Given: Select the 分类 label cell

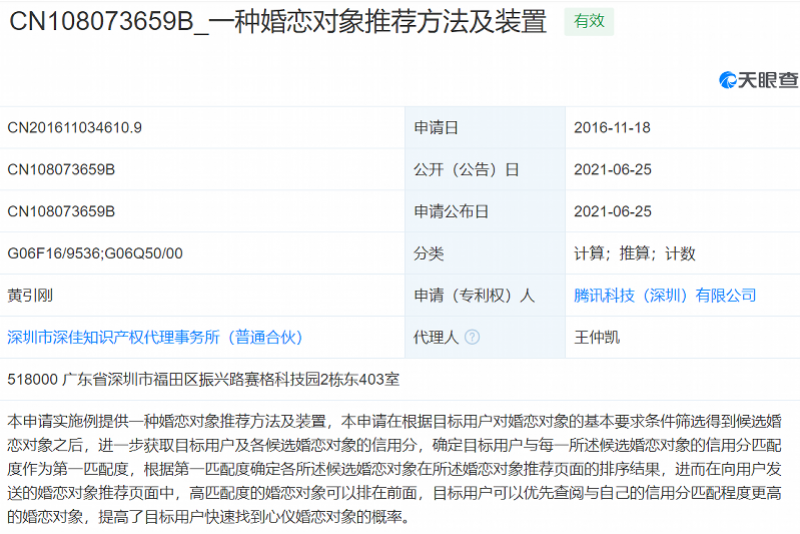Looking at the screenshot, I should (x=485, y=253).
